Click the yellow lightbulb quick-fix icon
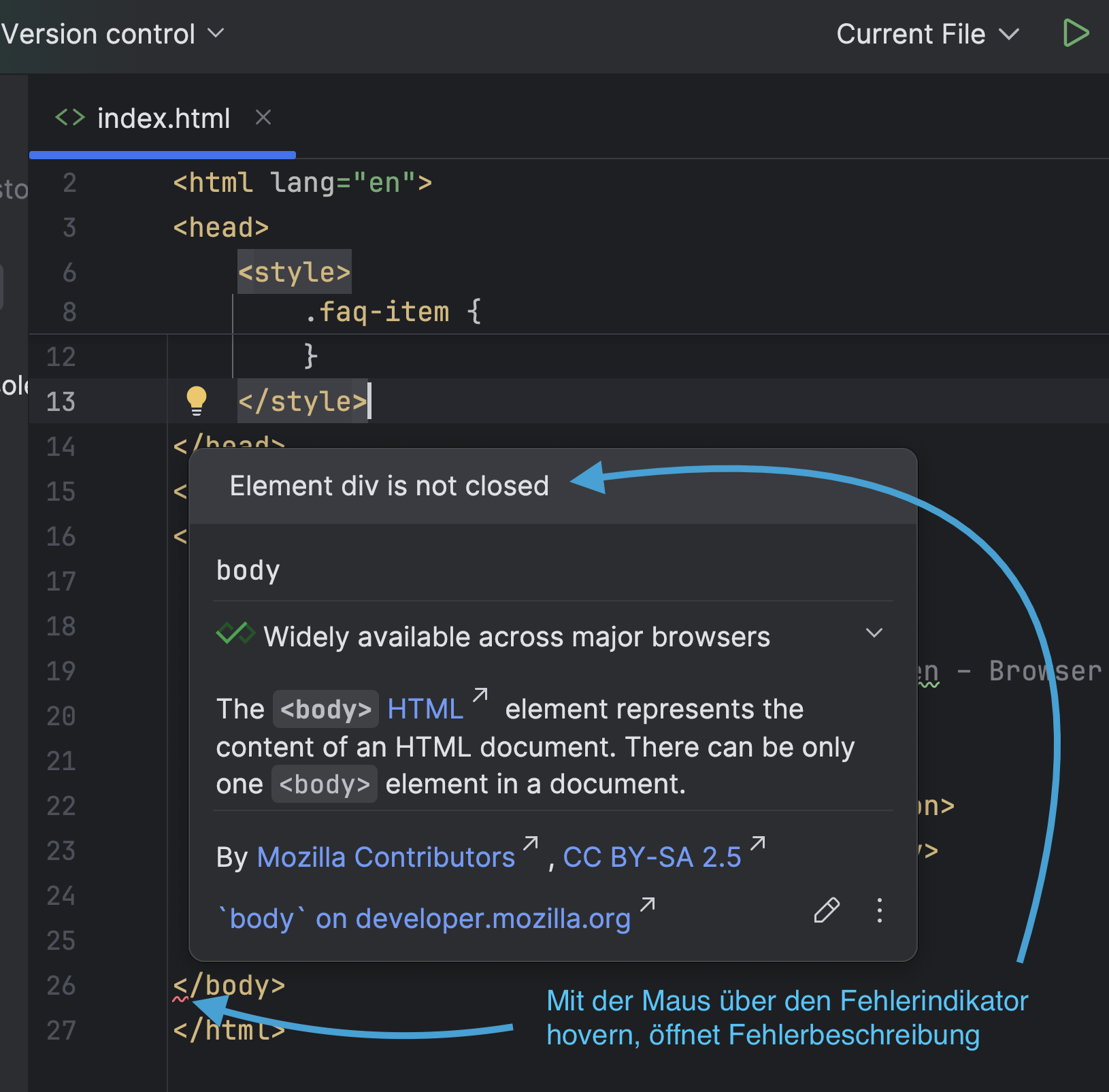The height and width of the screenshot is (1092, 1109). pyautogui.click(x=197, y=401)
